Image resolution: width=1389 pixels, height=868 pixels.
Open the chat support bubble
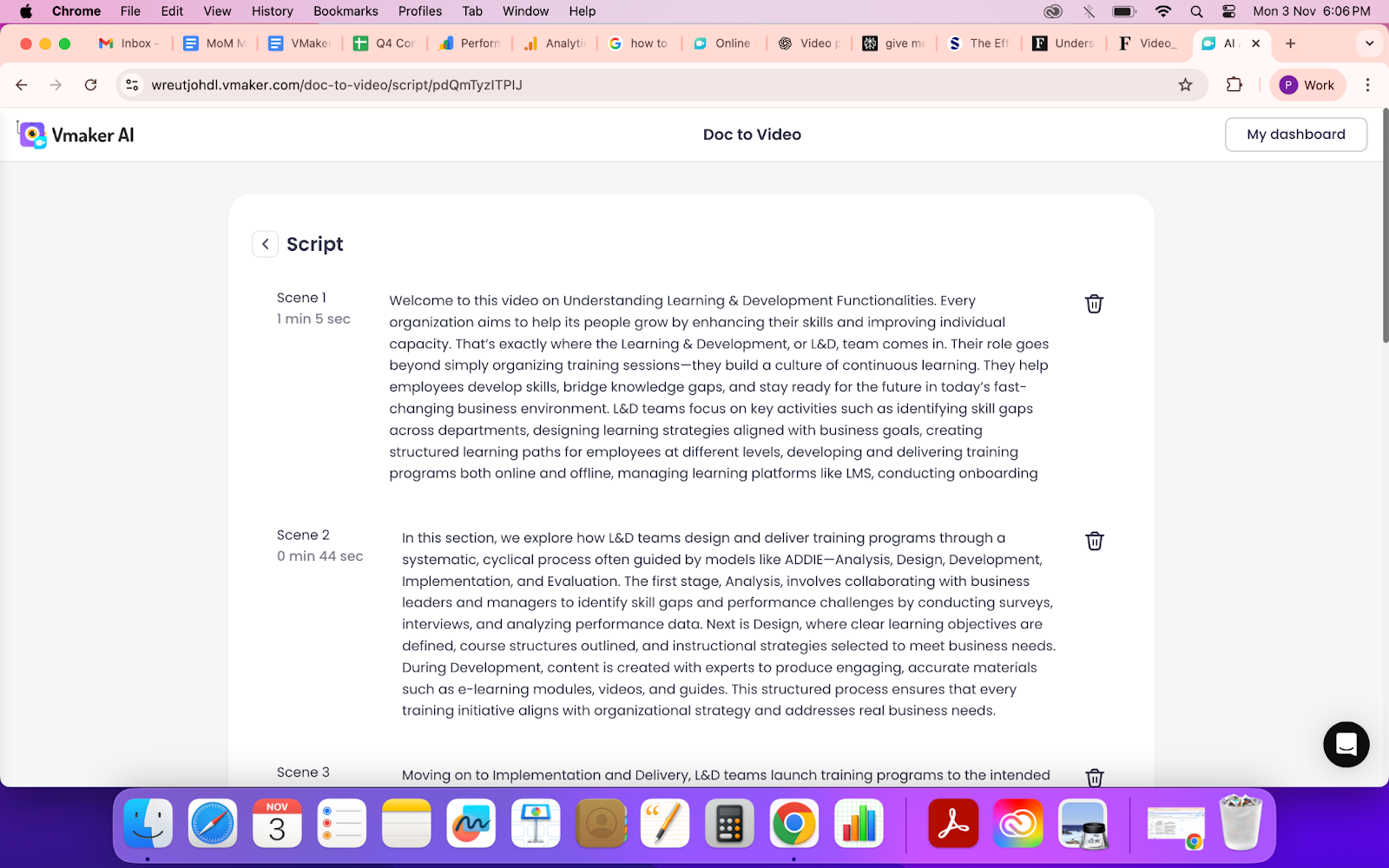pyautogui.click(x=1346, y=744)
